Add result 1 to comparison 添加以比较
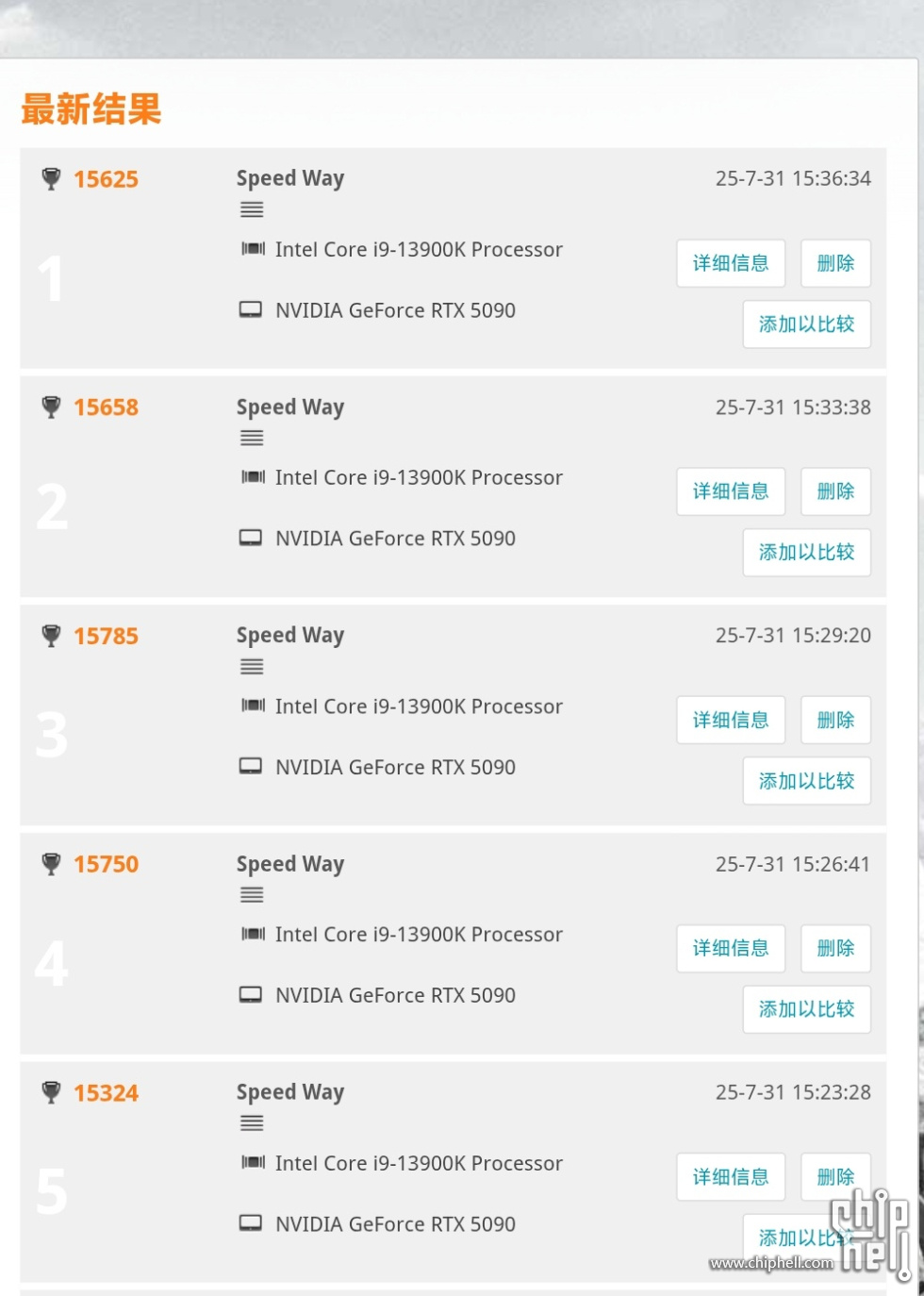Viewport: 924px width, 1296px height. click(x=807, y=324)
